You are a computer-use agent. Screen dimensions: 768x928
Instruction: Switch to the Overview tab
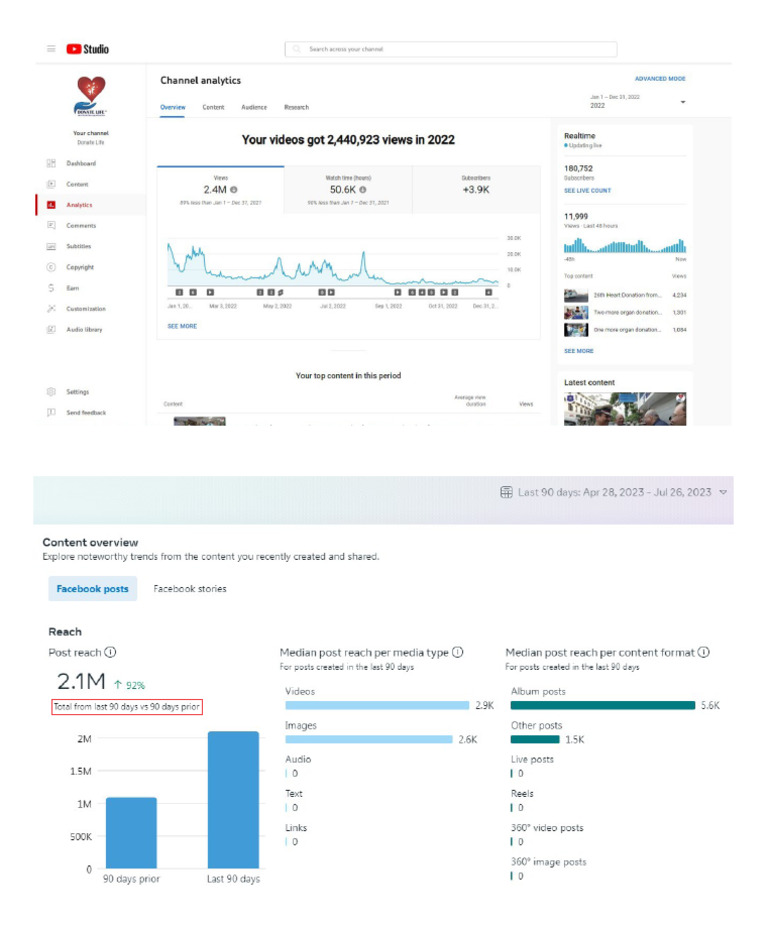point(173,108)
